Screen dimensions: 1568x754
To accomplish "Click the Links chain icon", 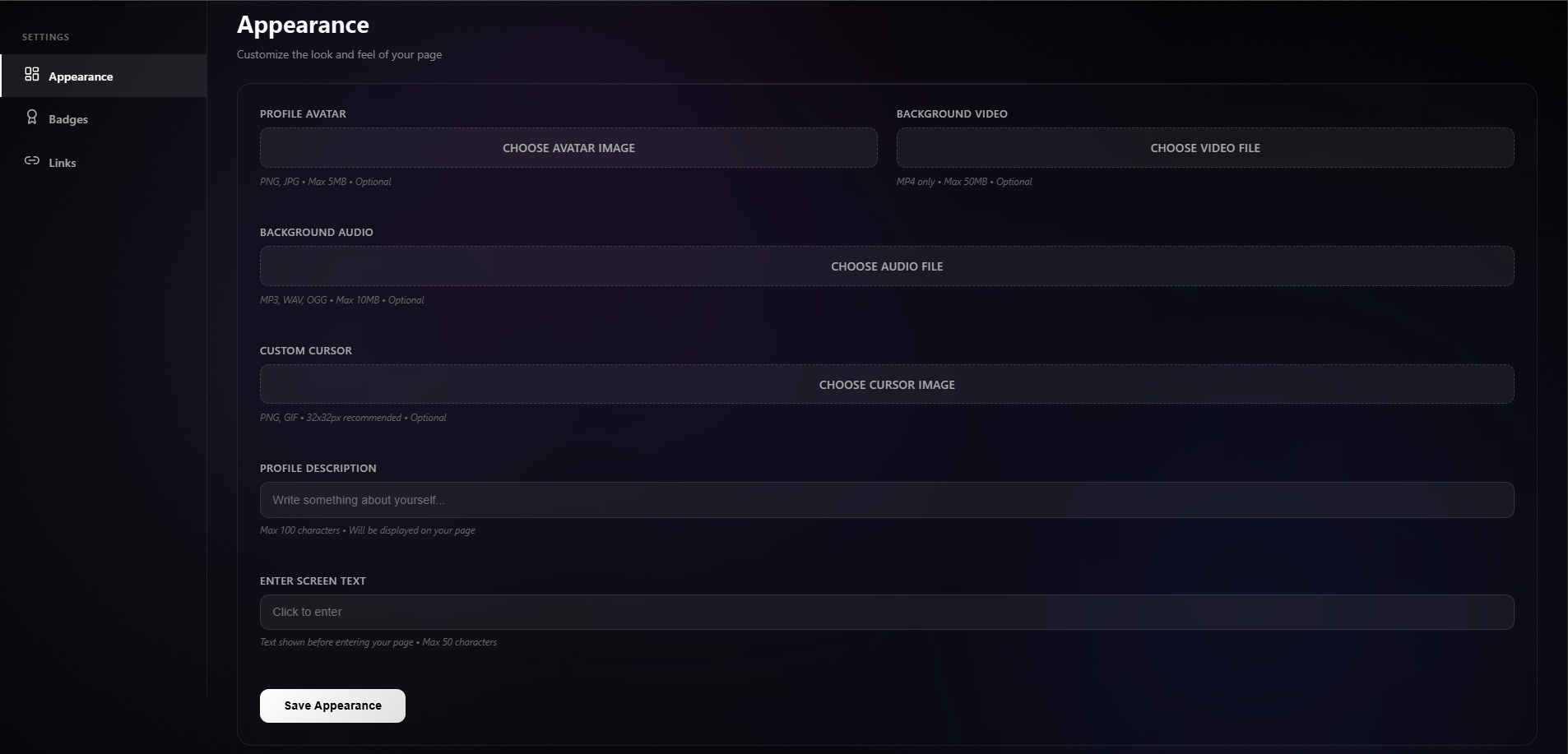I will (x=32, y=161).
